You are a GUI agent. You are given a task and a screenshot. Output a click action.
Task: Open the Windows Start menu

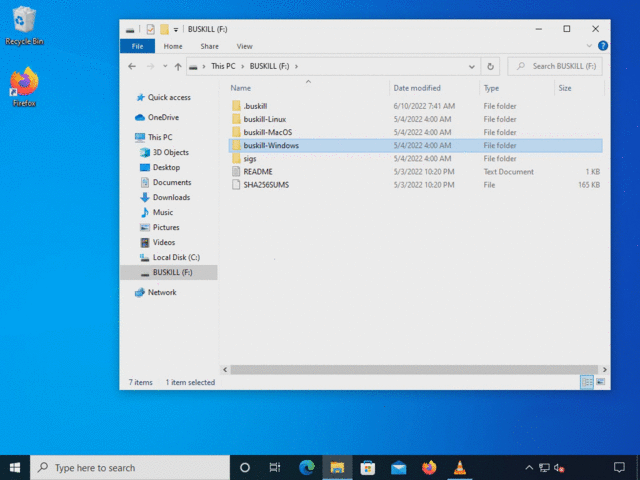point(15,467)
